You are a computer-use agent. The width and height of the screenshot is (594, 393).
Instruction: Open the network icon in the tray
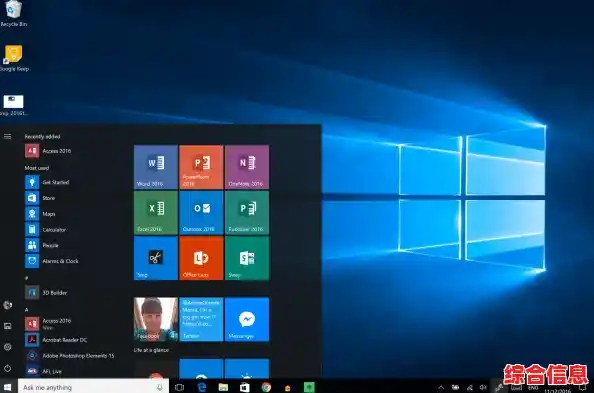click(470, 387)
